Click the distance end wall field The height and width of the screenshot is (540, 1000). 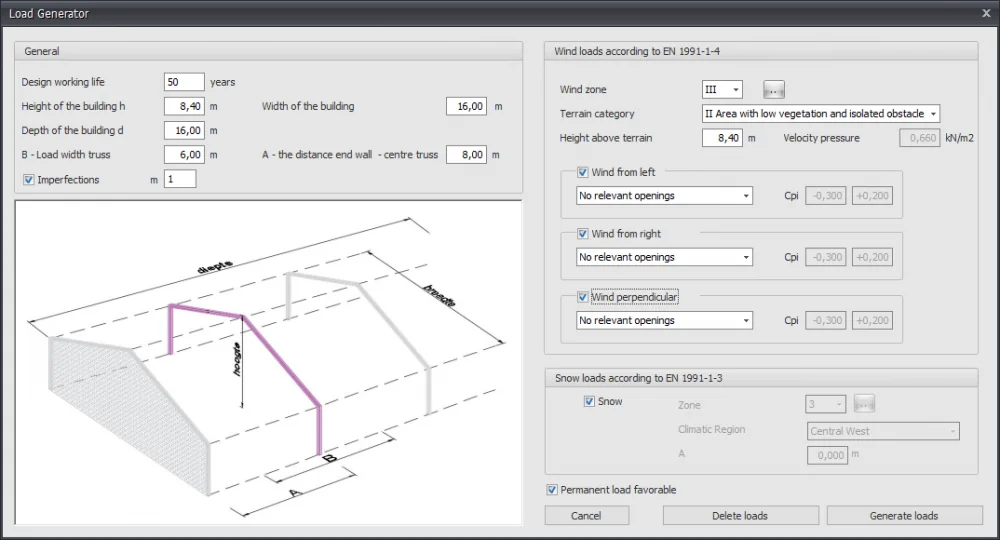click(x=467, y=155)
